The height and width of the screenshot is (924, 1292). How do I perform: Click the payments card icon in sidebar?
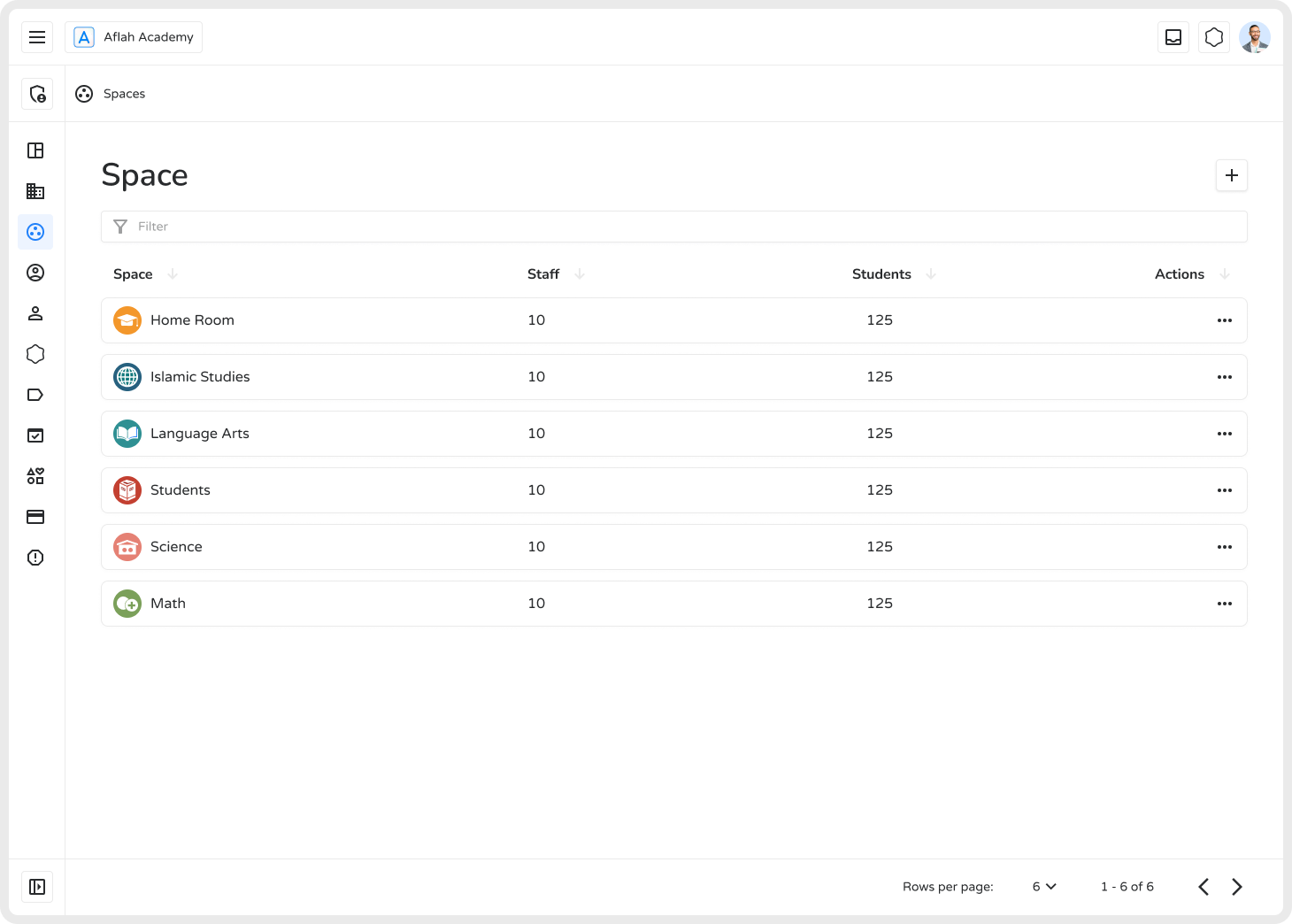coord(35,516)
